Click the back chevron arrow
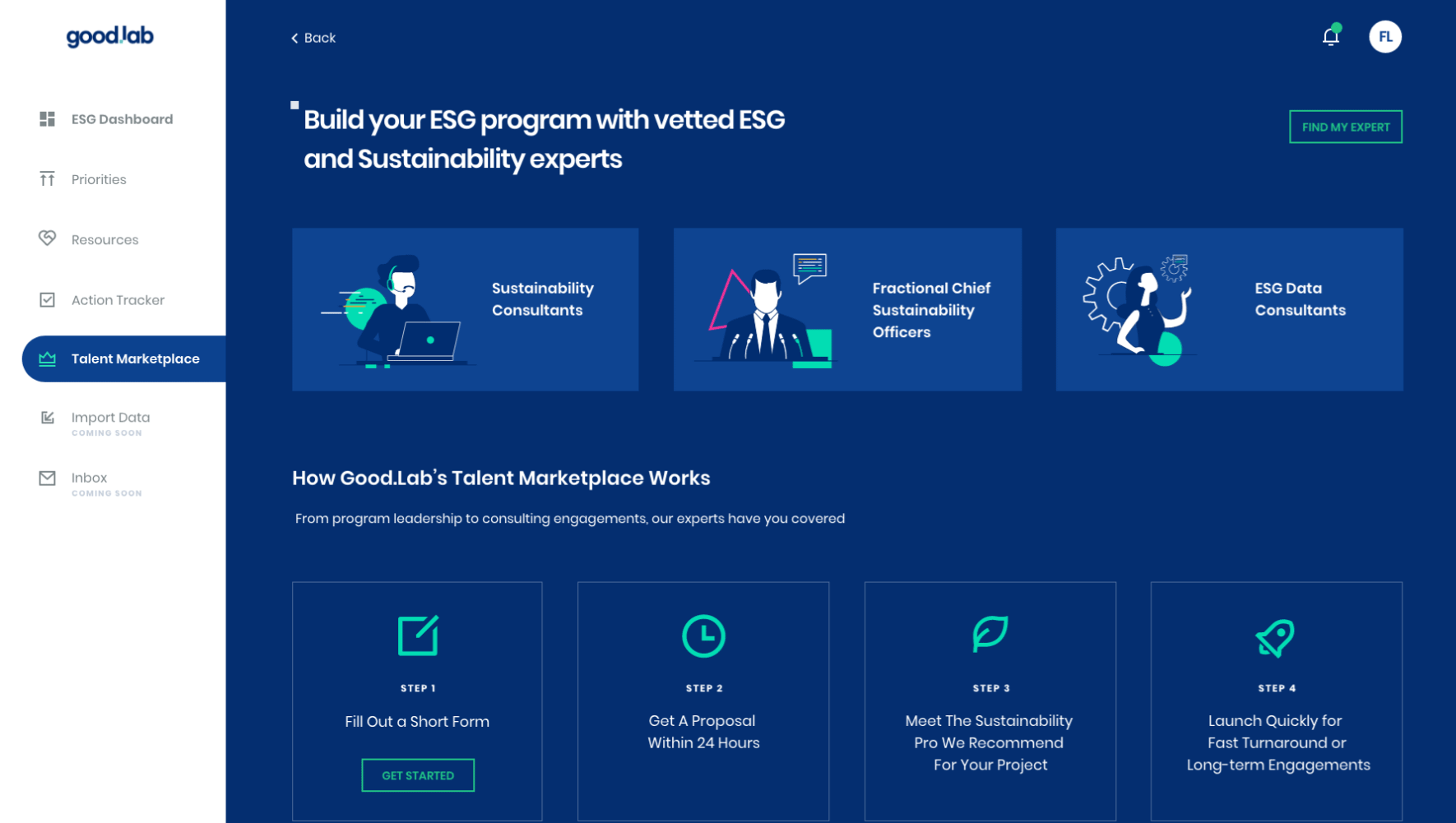The image size is (1456, 823). click(294, 38)
